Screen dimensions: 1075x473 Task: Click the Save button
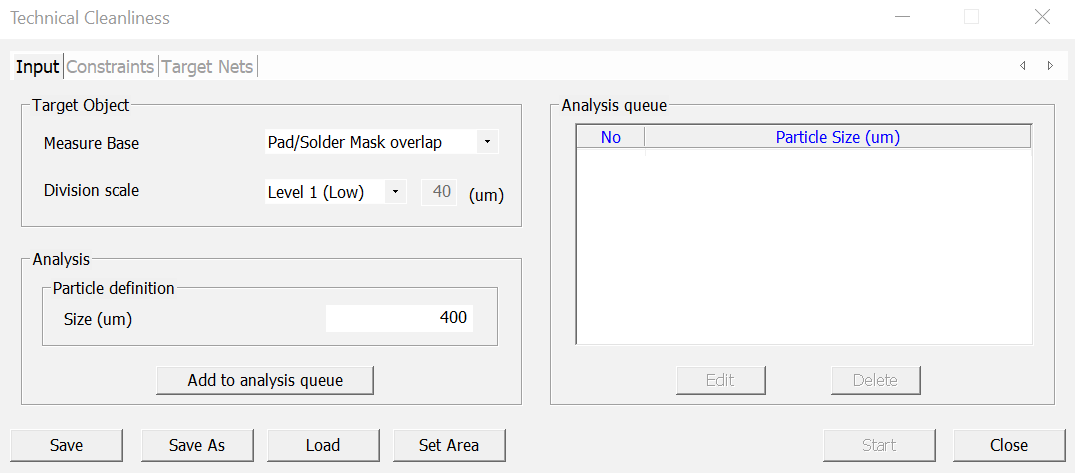coord(66,445)
